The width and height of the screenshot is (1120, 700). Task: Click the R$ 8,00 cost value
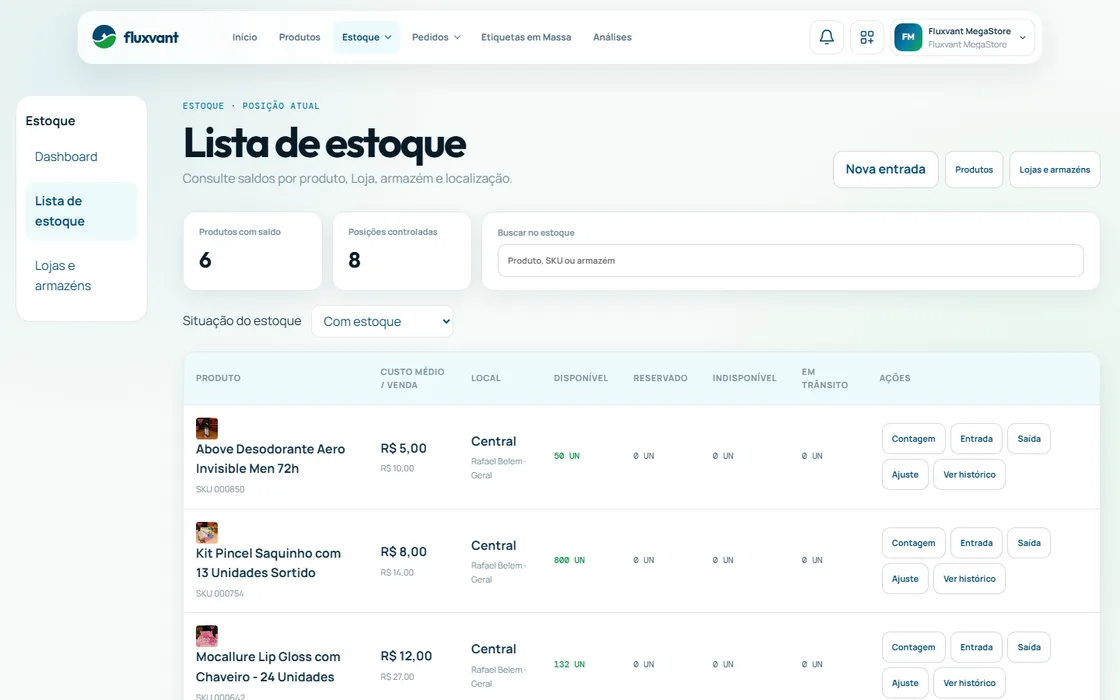404,551
